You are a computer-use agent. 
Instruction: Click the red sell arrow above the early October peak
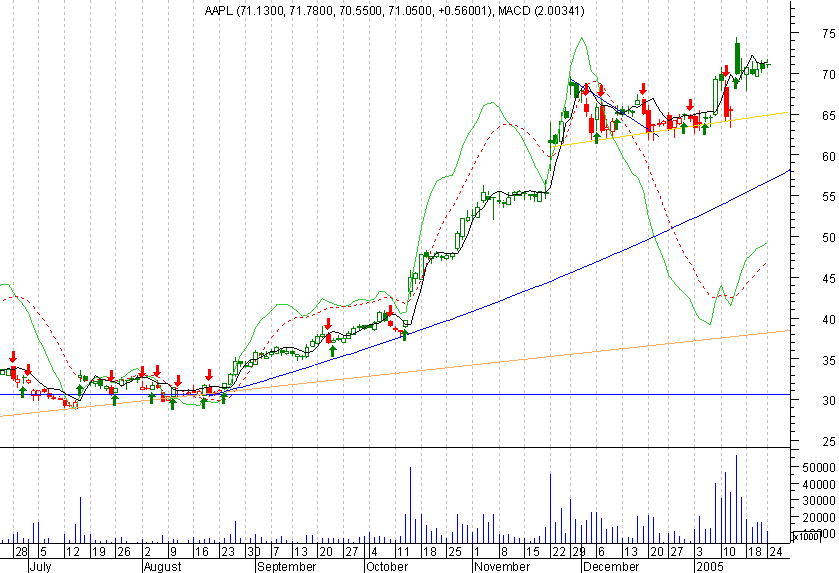pos(390,311)
